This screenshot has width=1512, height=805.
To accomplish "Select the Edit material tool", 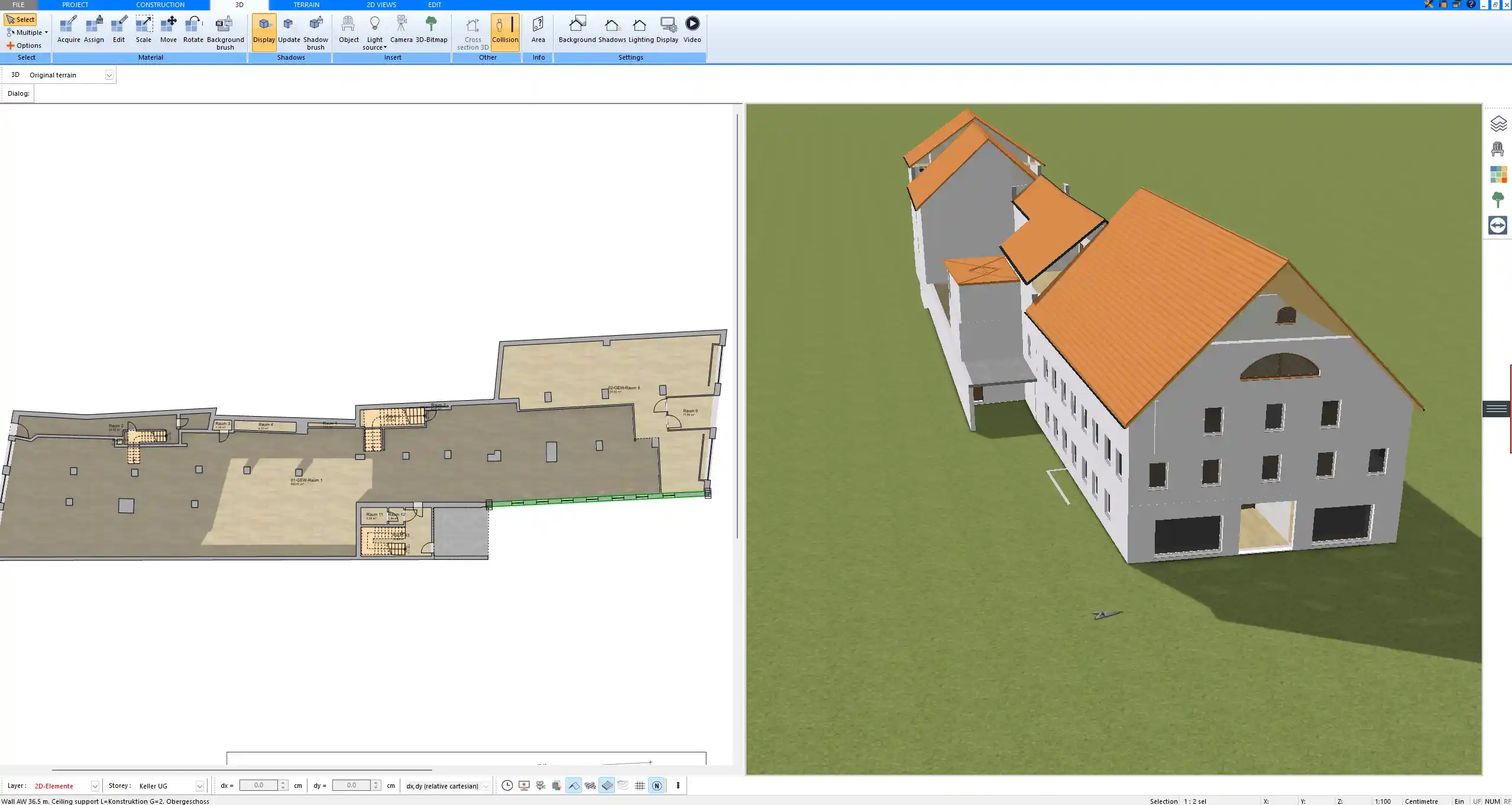I will (x=119, y=30).
